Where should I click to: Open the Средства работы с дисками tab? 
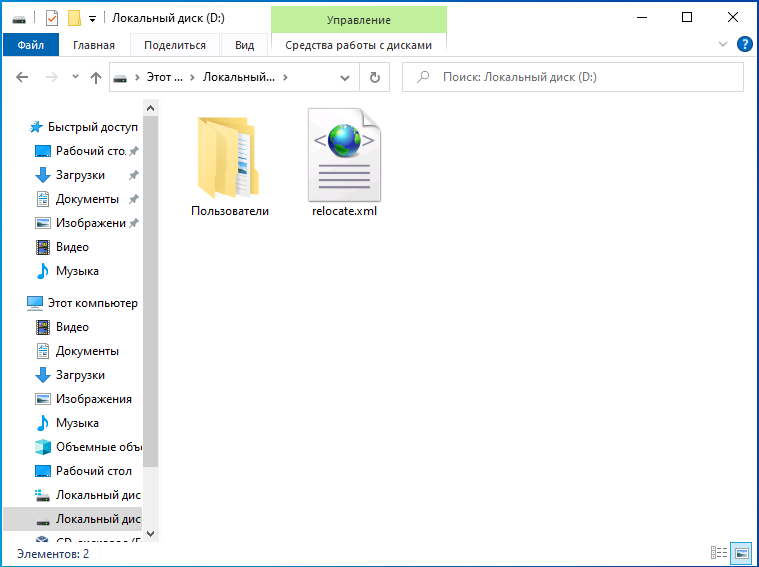pos(358,45)
